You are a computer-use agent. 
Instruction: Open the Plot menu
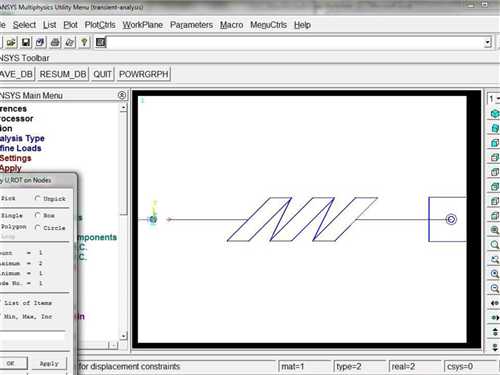[x=70, y=25]
